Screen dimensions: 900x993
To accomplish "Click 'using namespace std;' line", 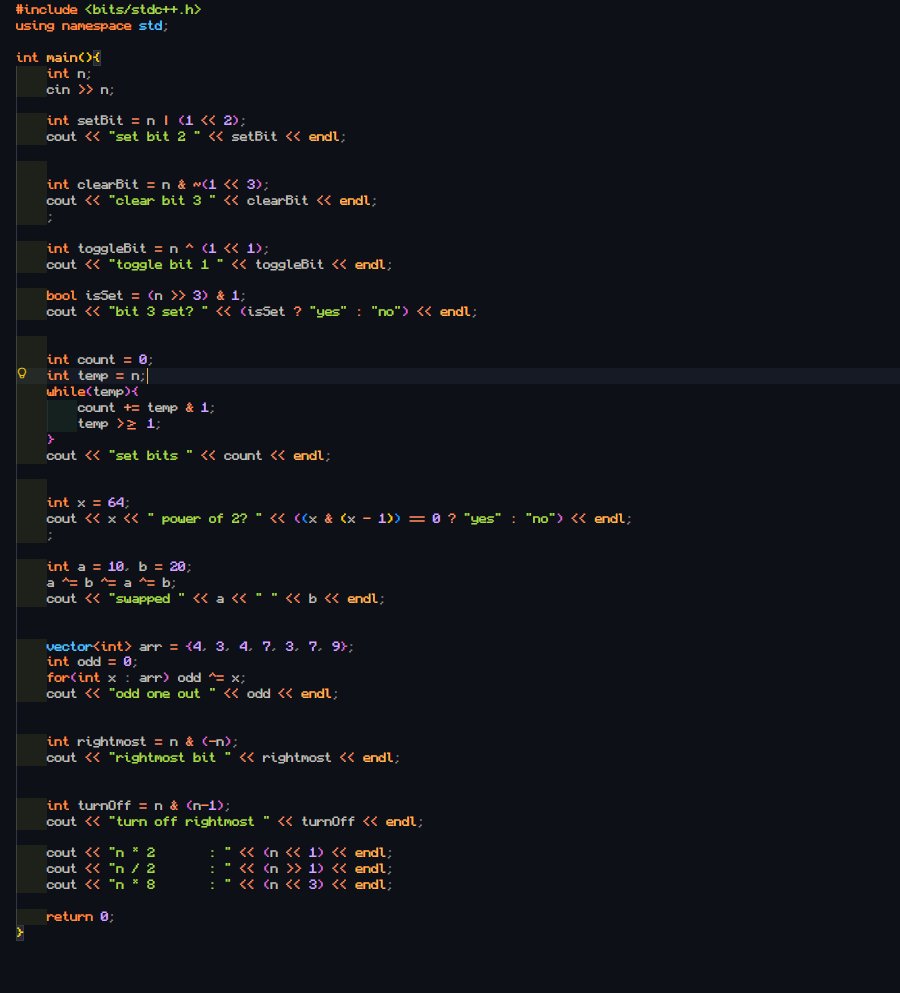I will click(92, 26).
